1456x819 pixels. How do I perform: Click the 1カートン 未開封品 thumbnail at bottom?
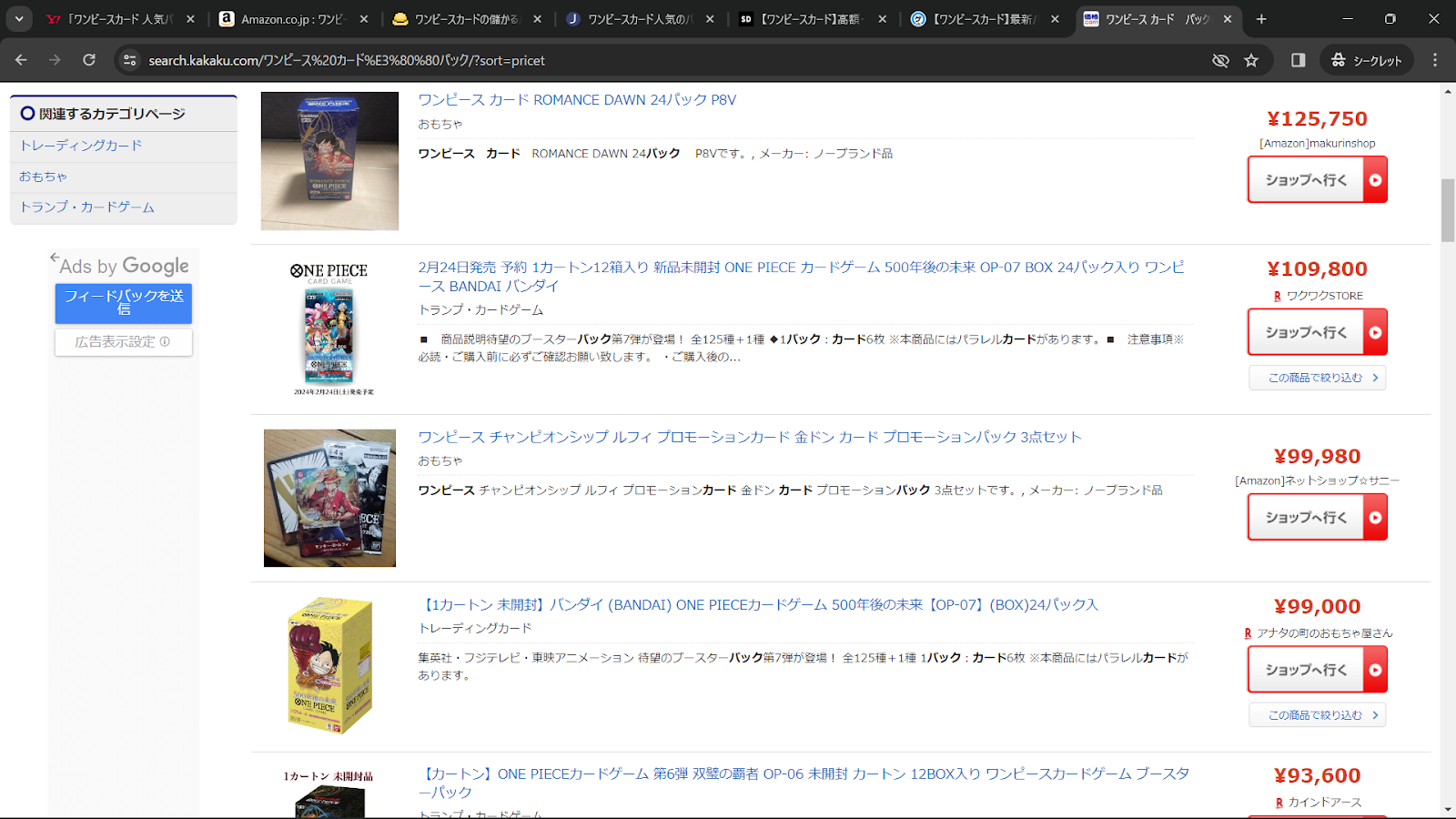click(x=329, y=794)
